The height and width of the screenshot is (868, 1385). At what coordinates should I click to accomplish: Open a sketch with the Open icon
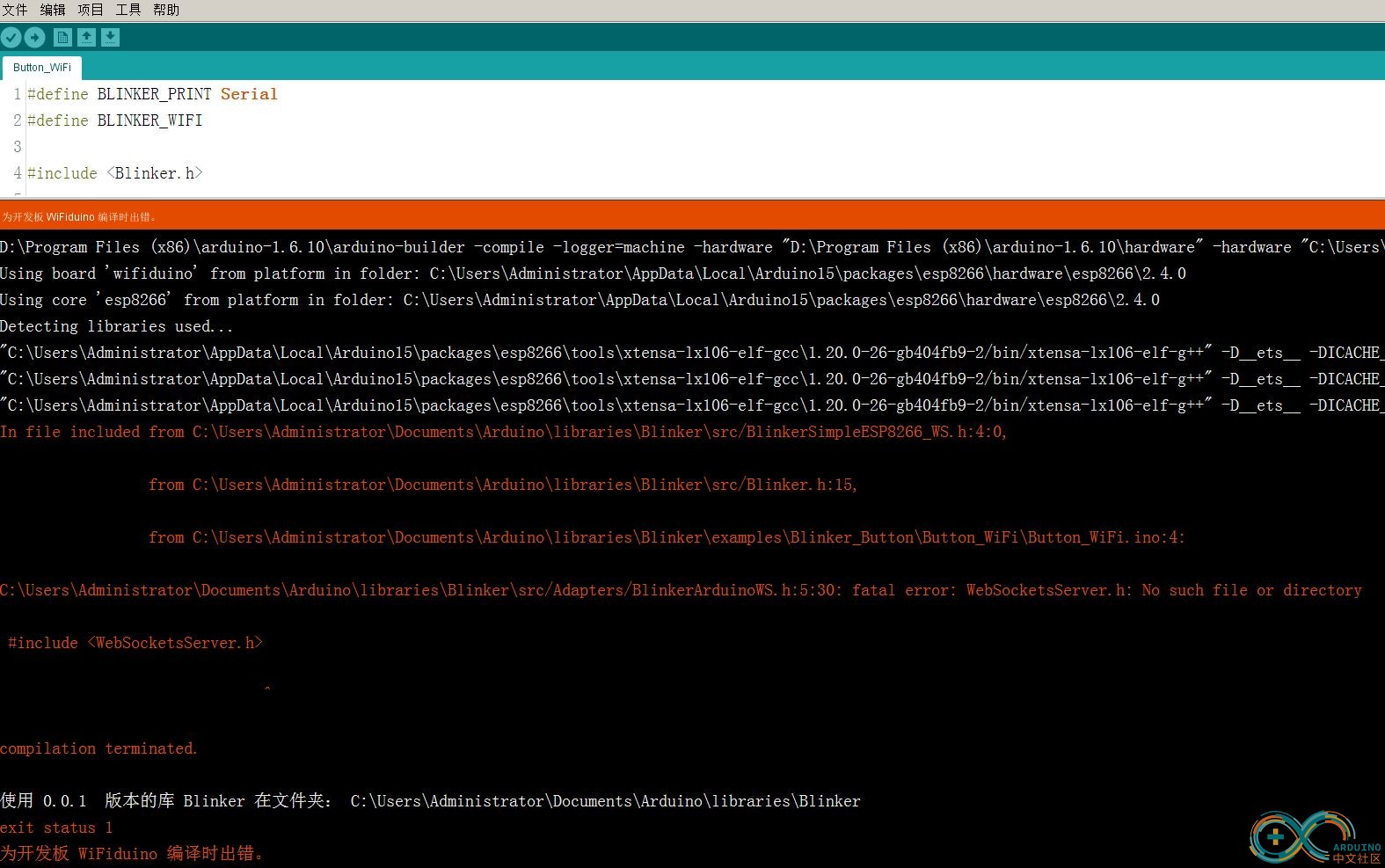(86, 37)
